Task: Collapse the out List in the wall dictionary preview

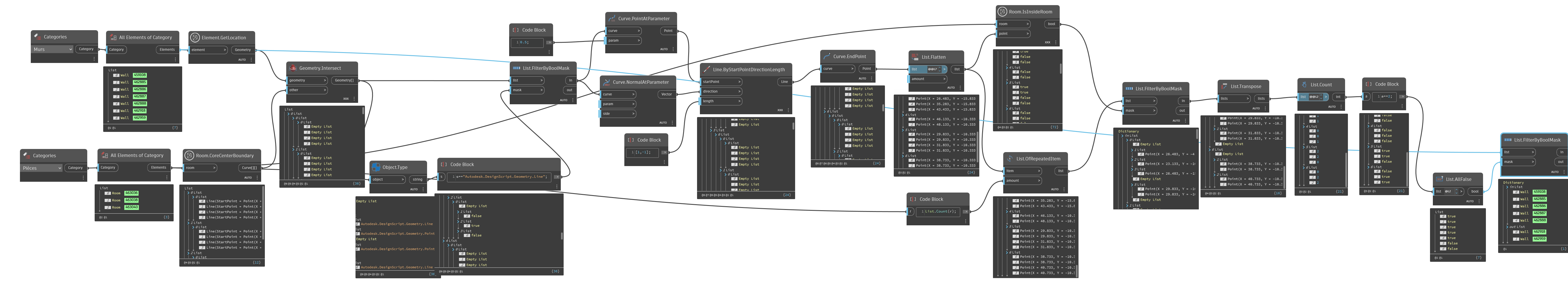Action: [x=1507, y=227]
